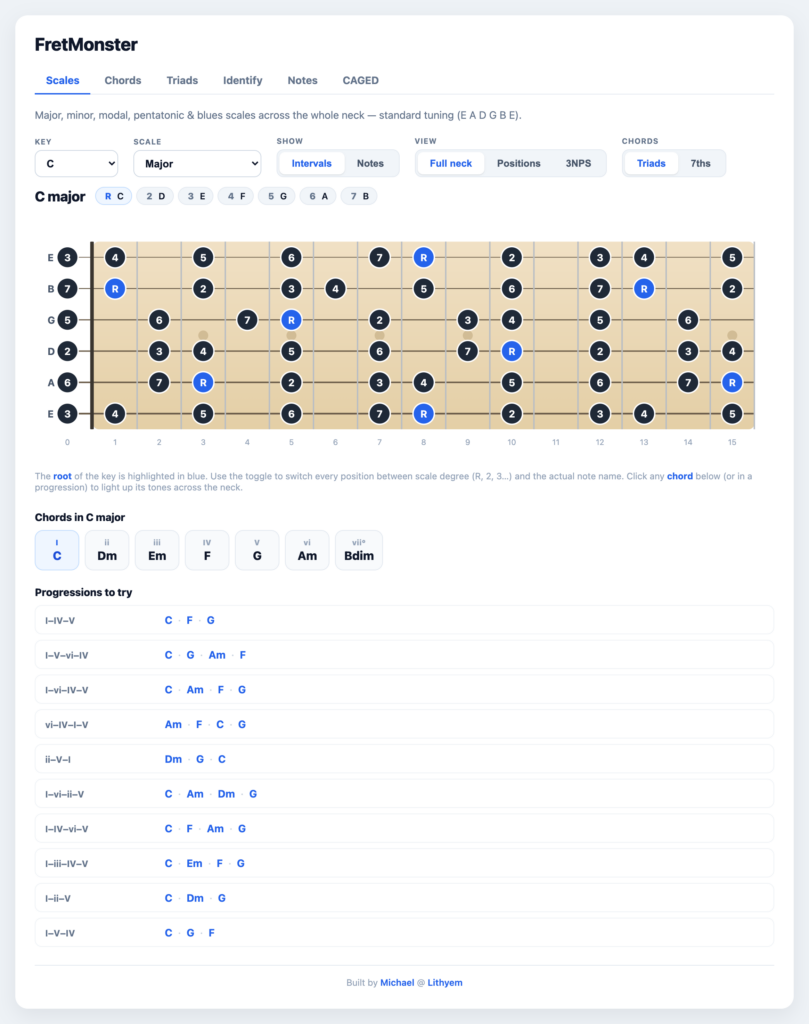
Task: Click open G string marker labeled 5
Action: 67,320
